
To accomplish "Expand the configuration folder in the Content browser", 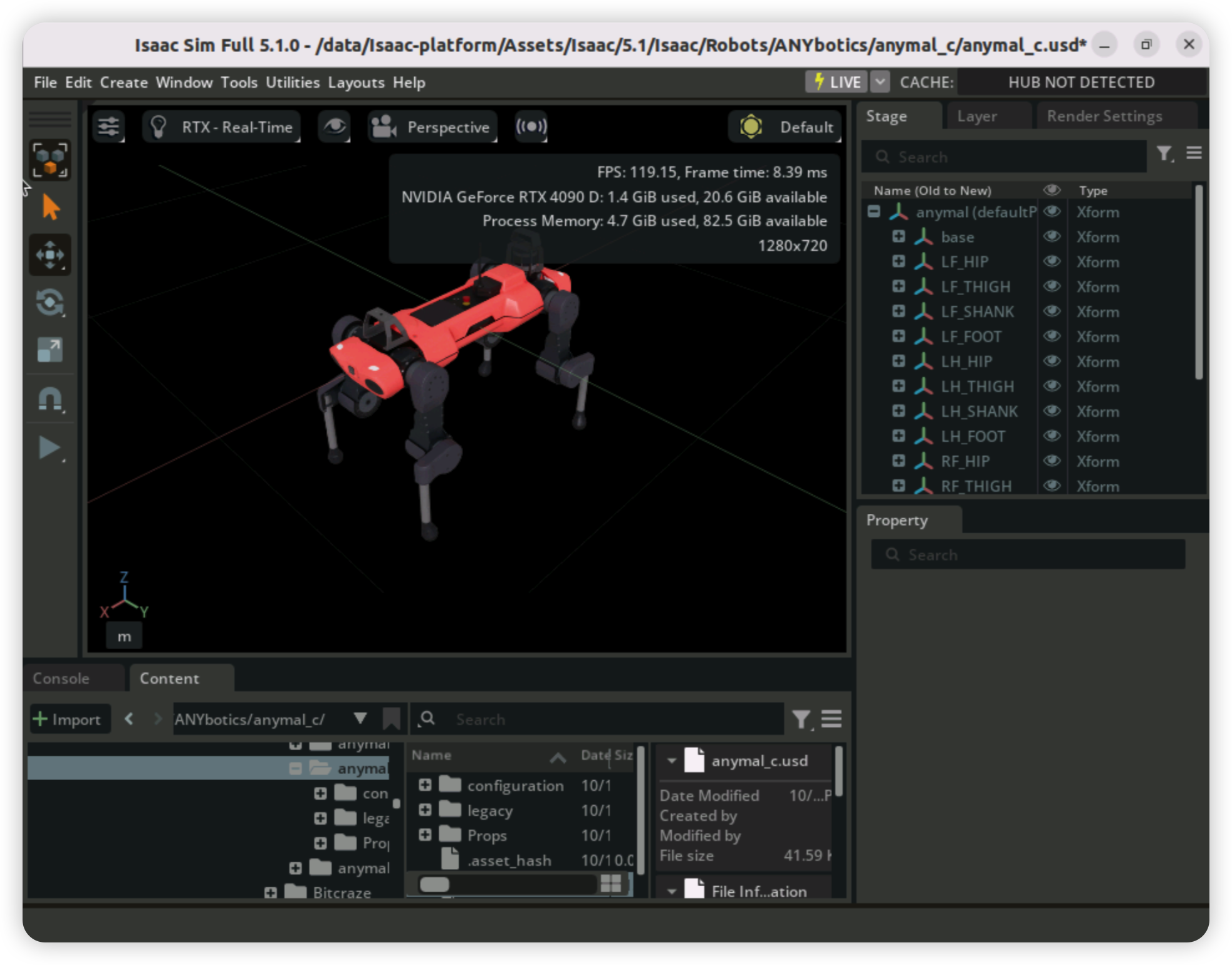I will tap(425, 785).
